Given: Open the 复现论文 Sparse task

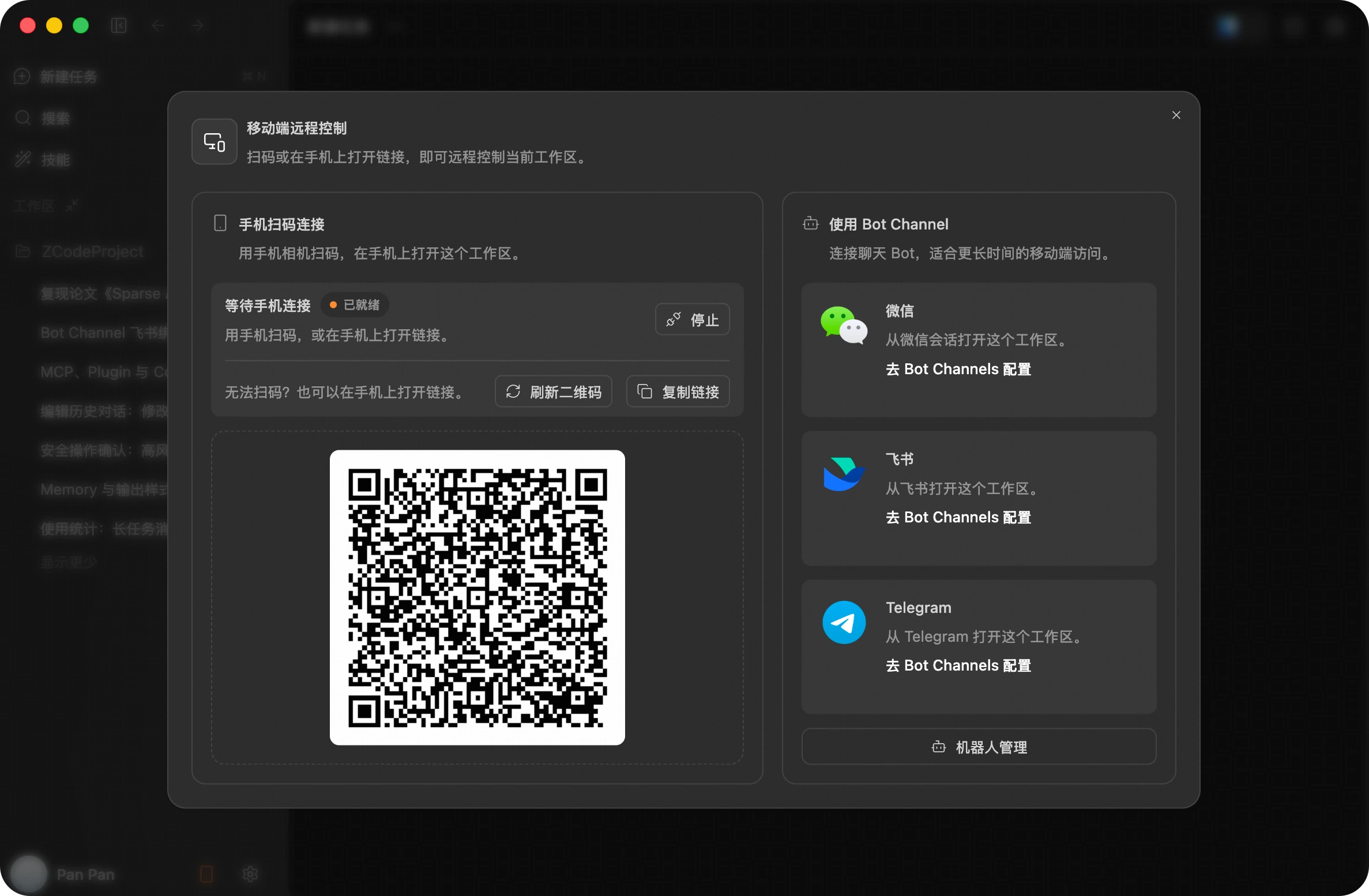Looking at the screenshot, I should [104, 293].
